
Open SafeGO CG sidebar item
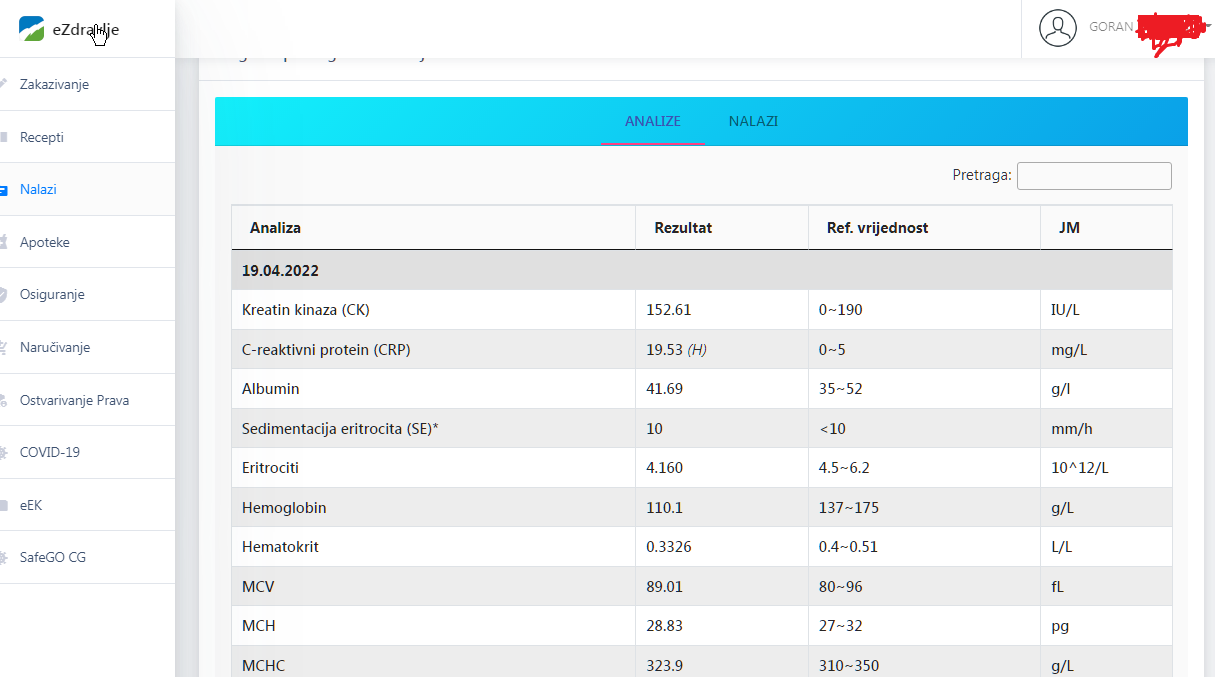(53, 557)
